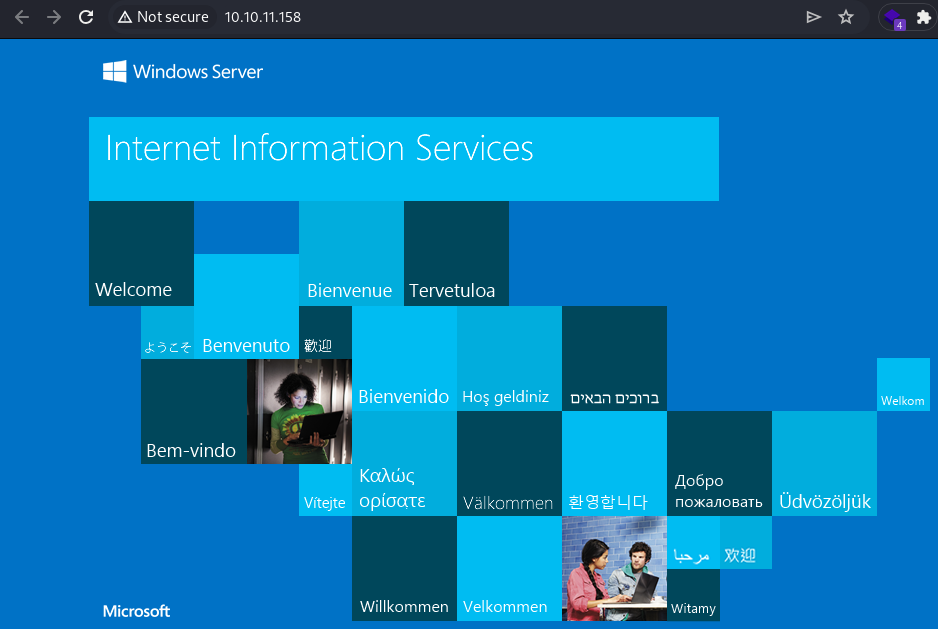Click the Willkommen tile
Viewport: 938px width, 629px height.
point(404,569)
